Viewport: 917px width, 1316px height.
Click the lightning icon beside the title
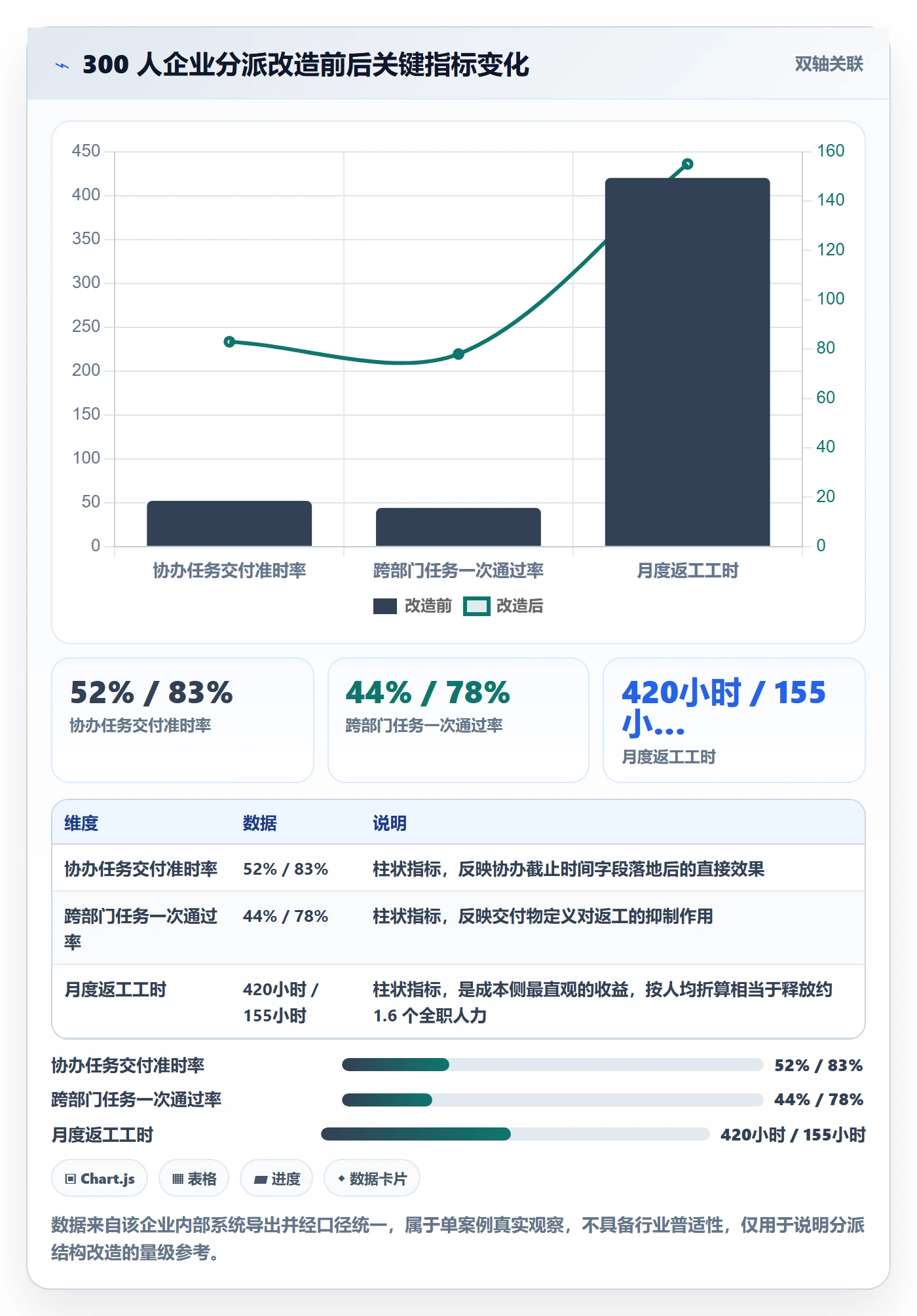(x=62, y=65)
